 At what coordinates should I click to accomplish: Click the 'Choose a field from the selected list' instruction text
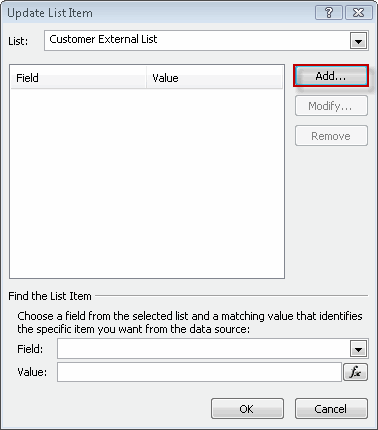pos(190,322)
